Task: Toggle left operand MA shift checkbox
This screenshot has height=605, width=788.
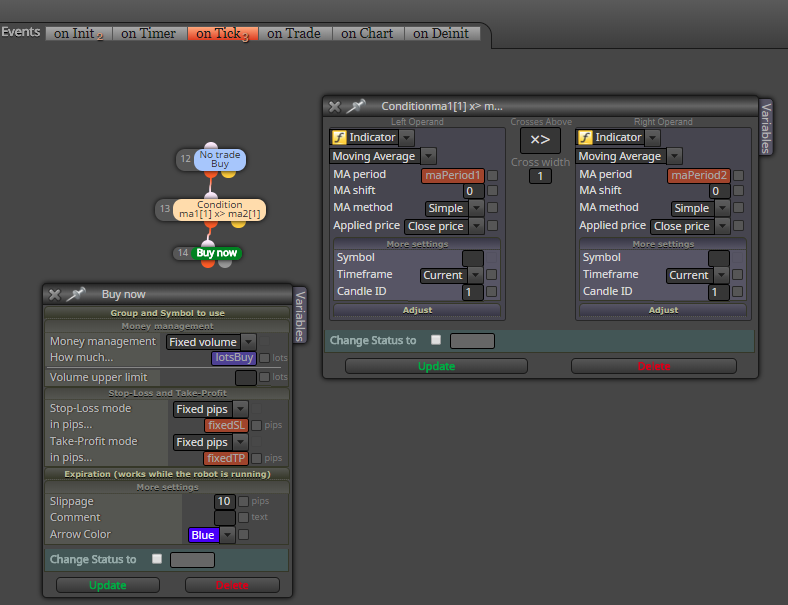Action: [x=492, y=190]
